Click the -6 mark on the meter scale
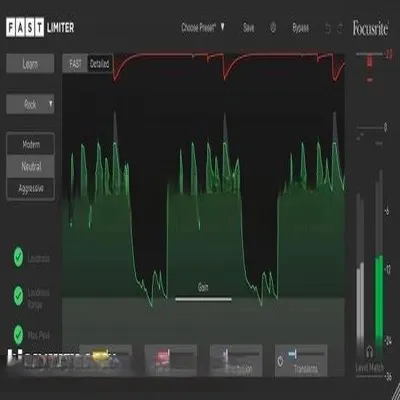The width and height of the screenshot is (400, 400). 387,211
